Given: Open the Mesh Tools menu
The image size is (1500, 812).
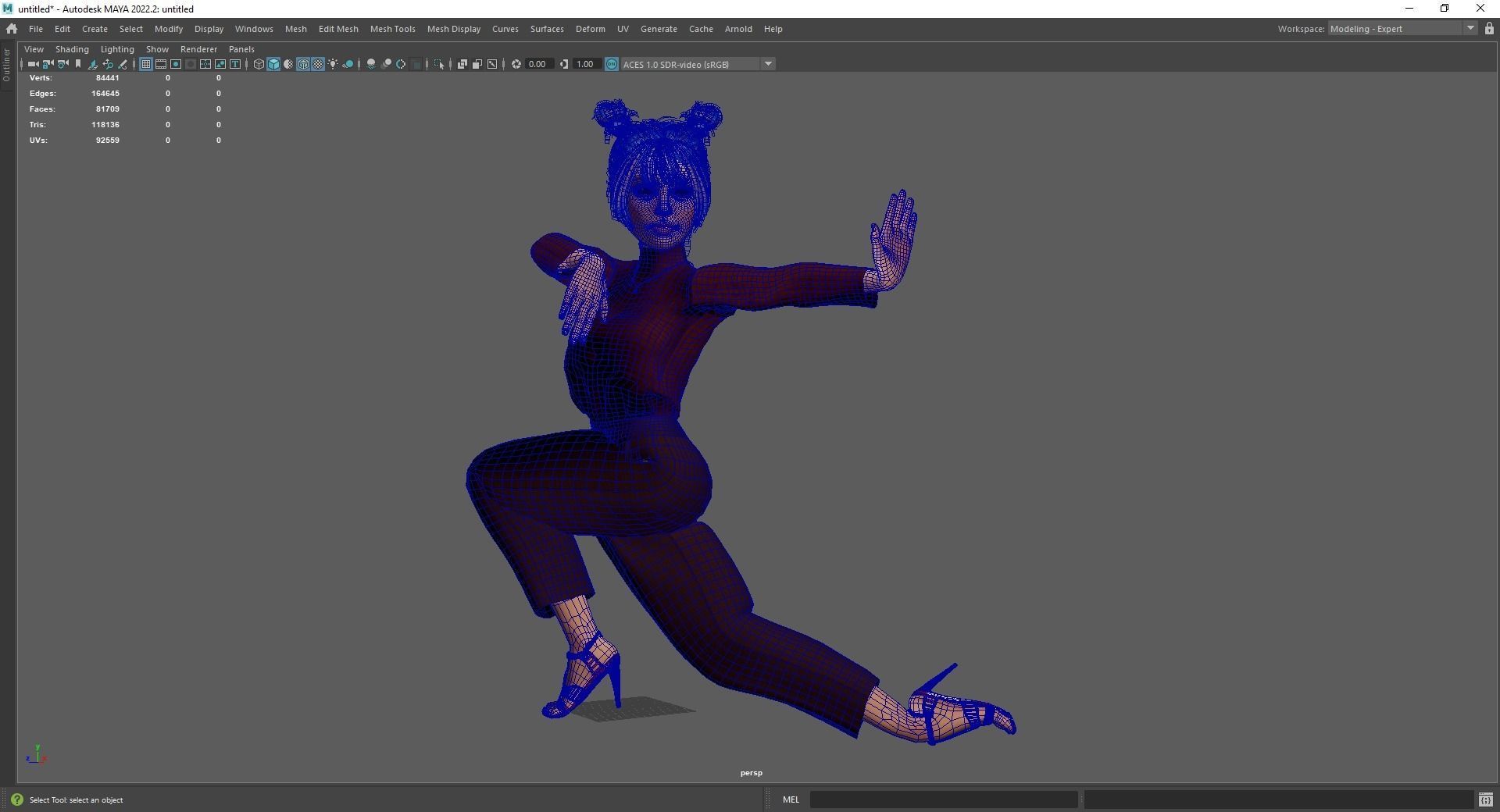Looking at the screenshot, I should click(392, 29).
